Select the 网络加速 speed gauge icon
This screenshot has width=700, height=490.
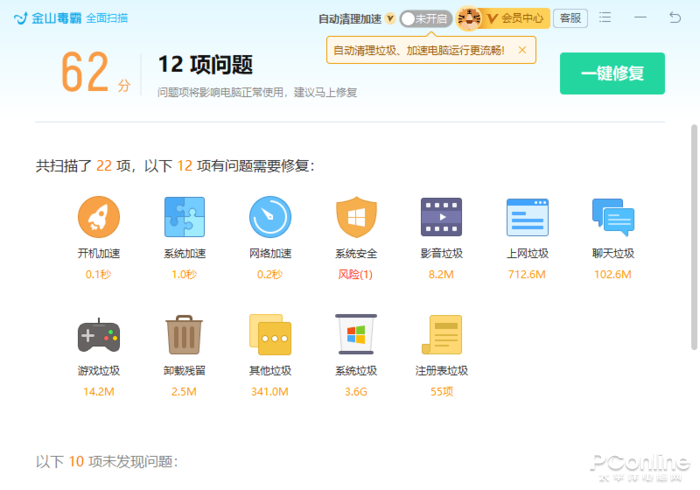point(270,217)
